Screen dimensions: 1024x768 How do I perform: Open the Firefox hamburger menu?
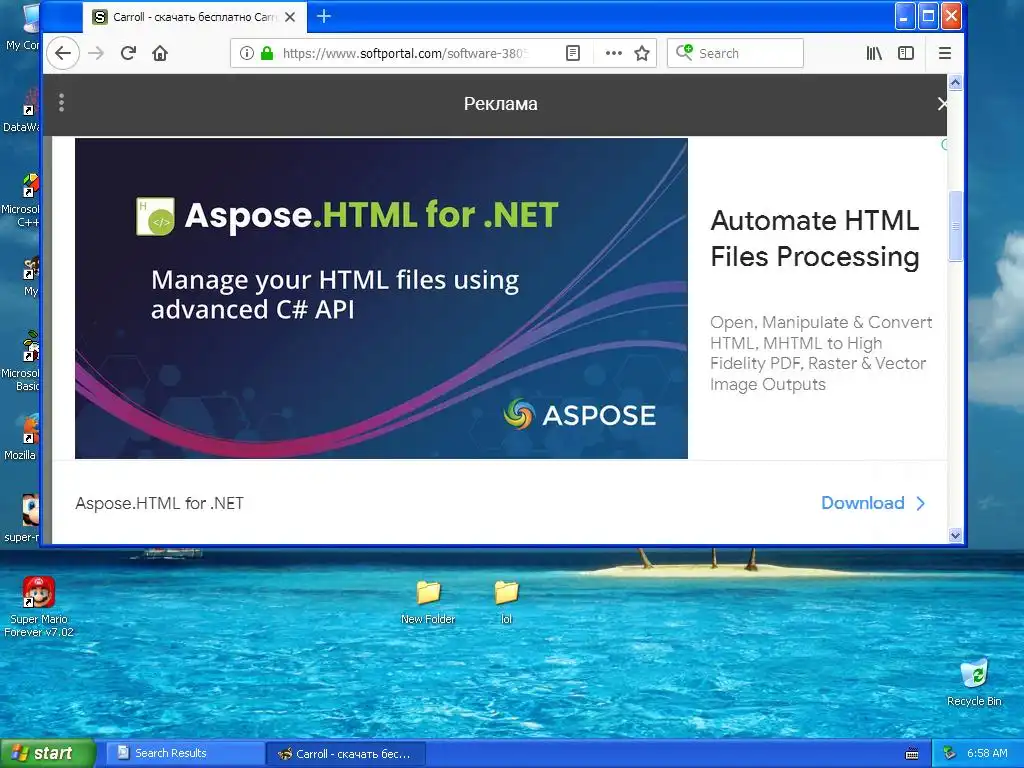[x=944, y=54]
